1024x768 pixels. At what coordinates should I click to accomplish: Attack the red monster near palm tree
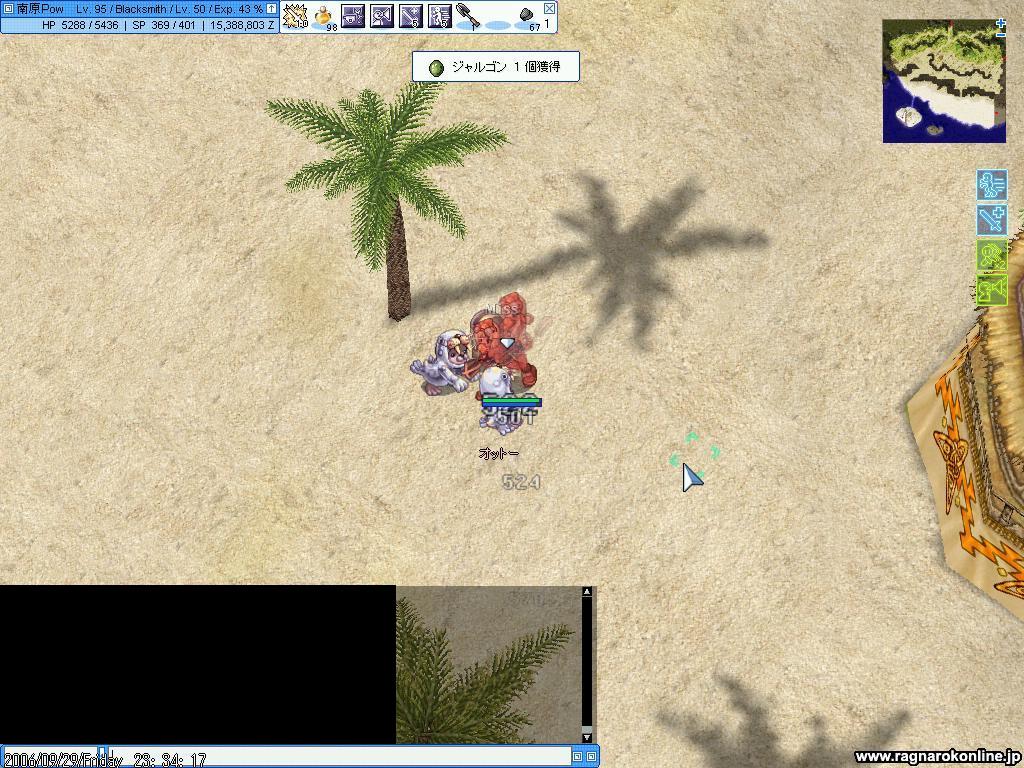(506, 340)
